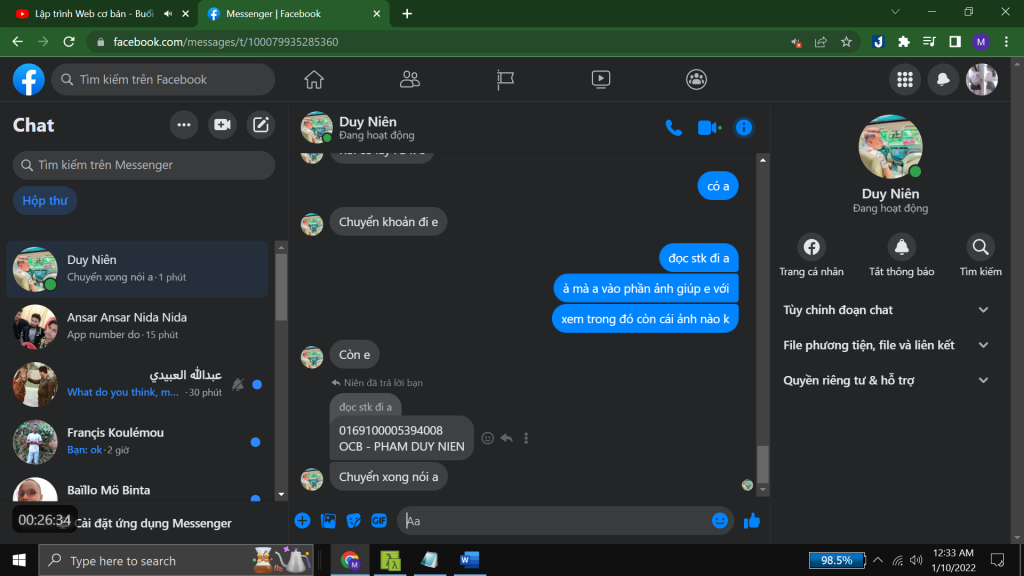Open the Facebook Watch video tab

[600, 79]
